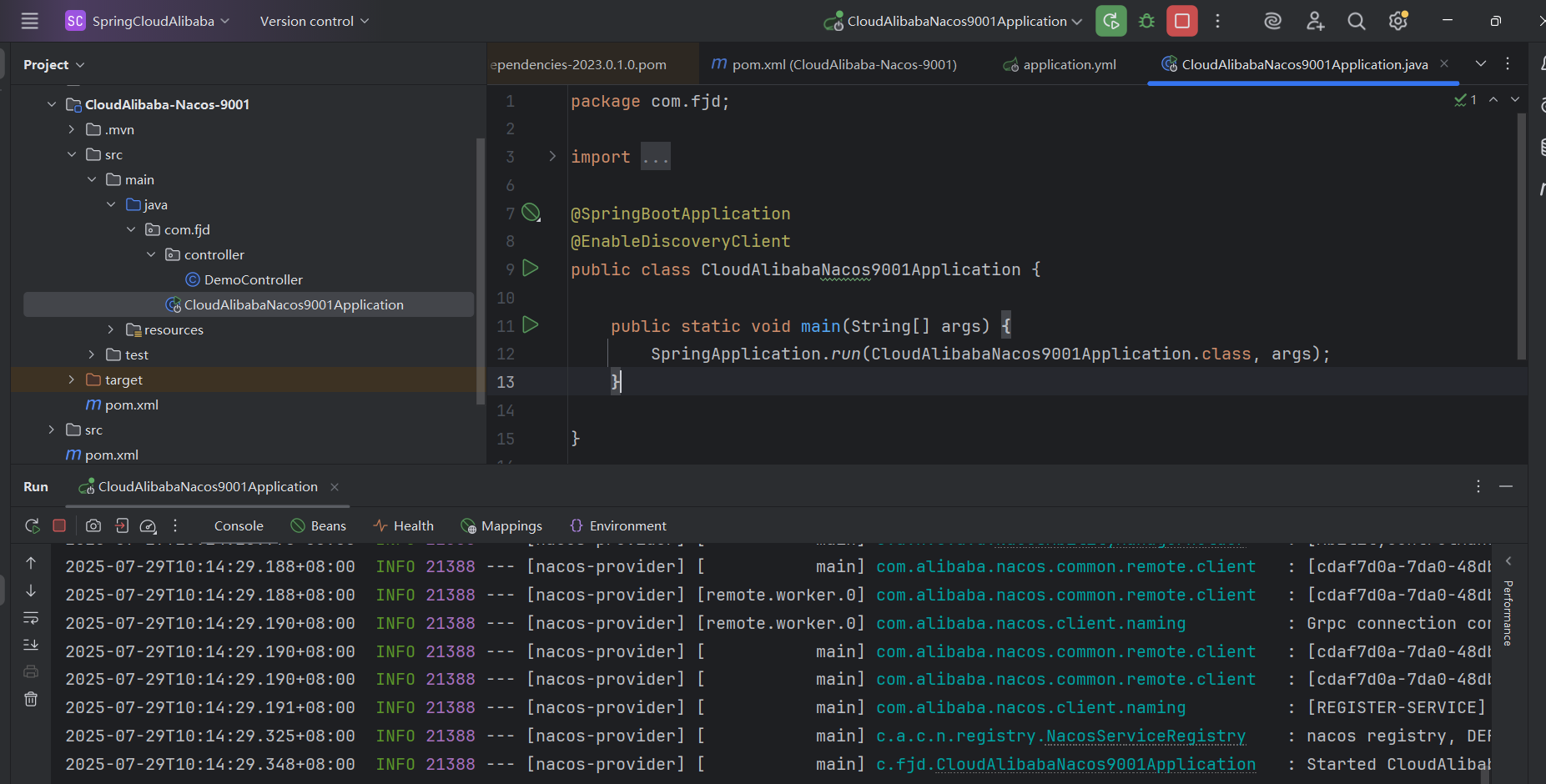
Task: Expand the Performance side panel
Action: [x=1508, y=613]
